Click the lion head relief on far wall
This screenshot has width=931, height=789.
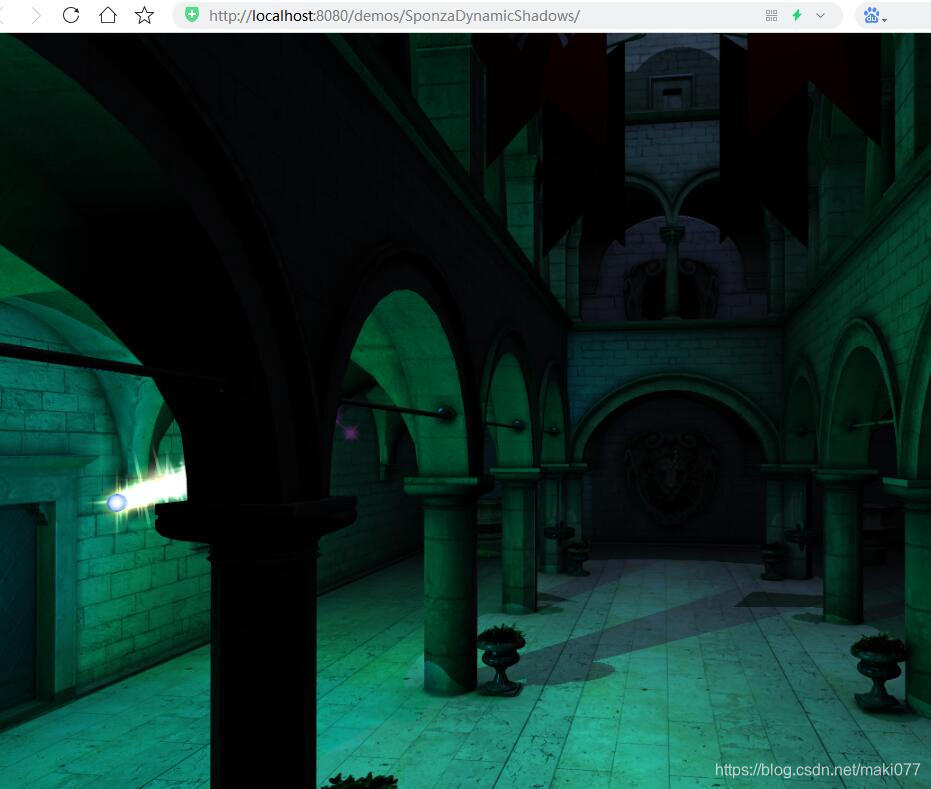click(671, 475)
